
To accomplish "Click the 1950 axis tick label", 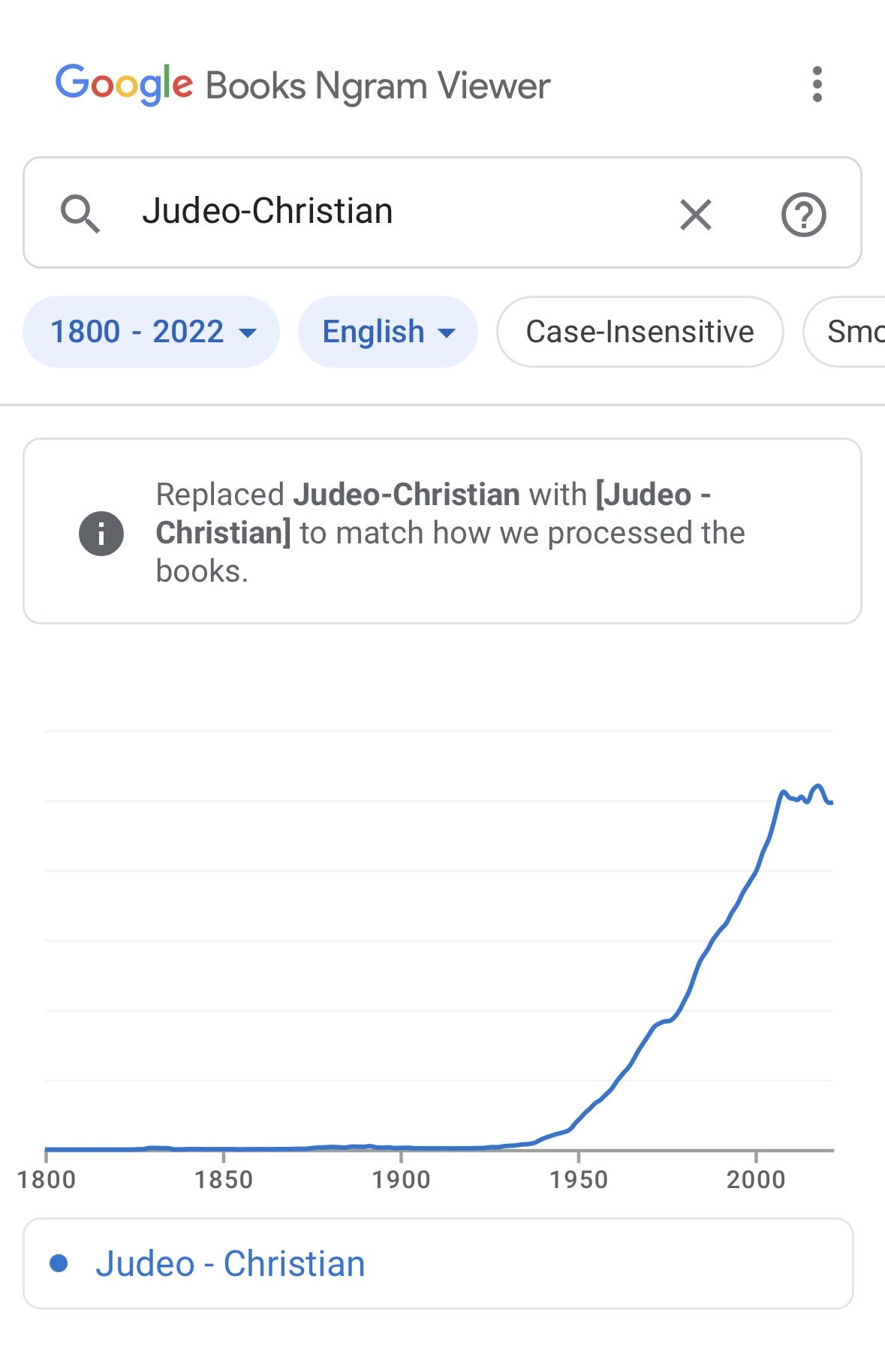I will click(578, 1180).
